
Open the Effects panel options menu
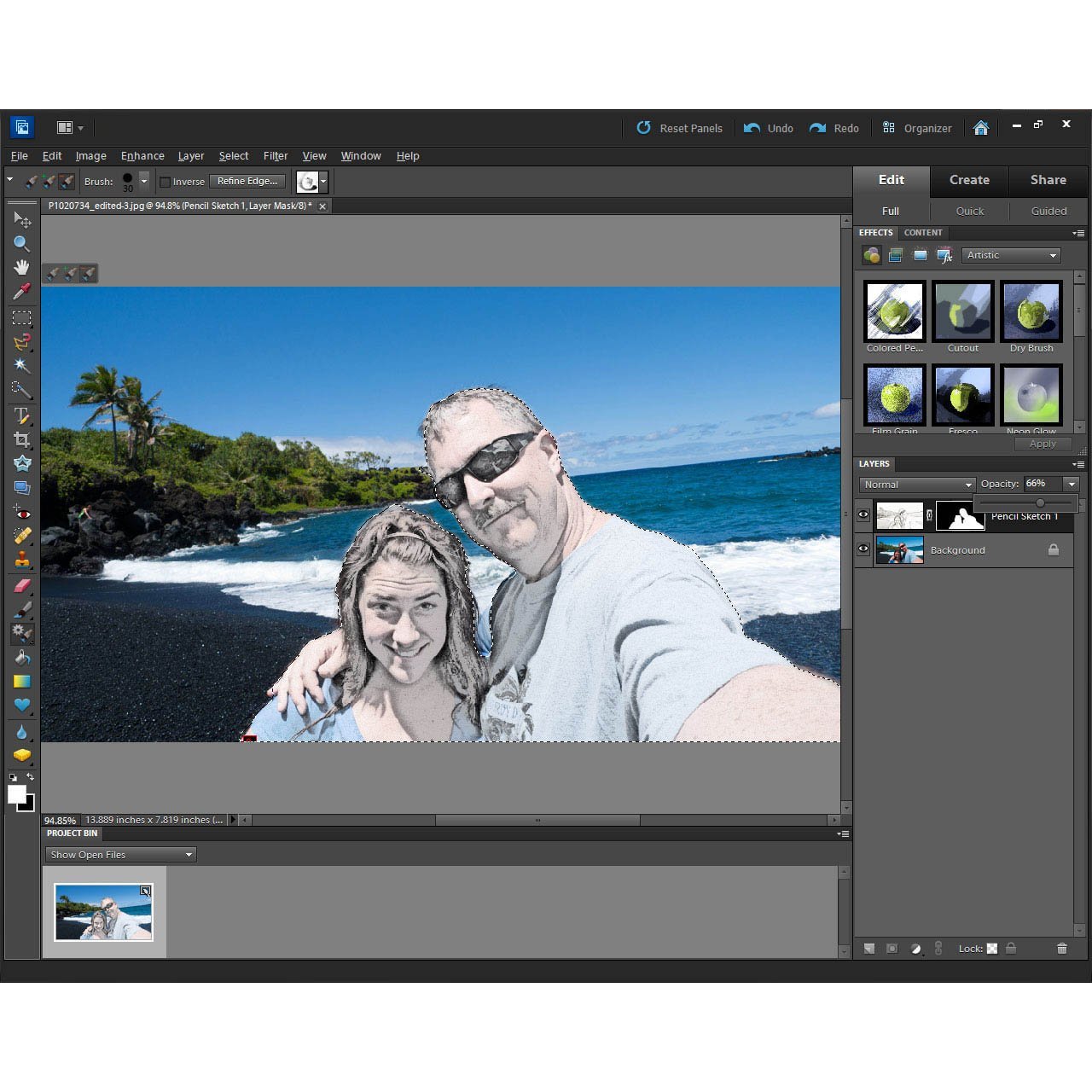coord(1079,233)
